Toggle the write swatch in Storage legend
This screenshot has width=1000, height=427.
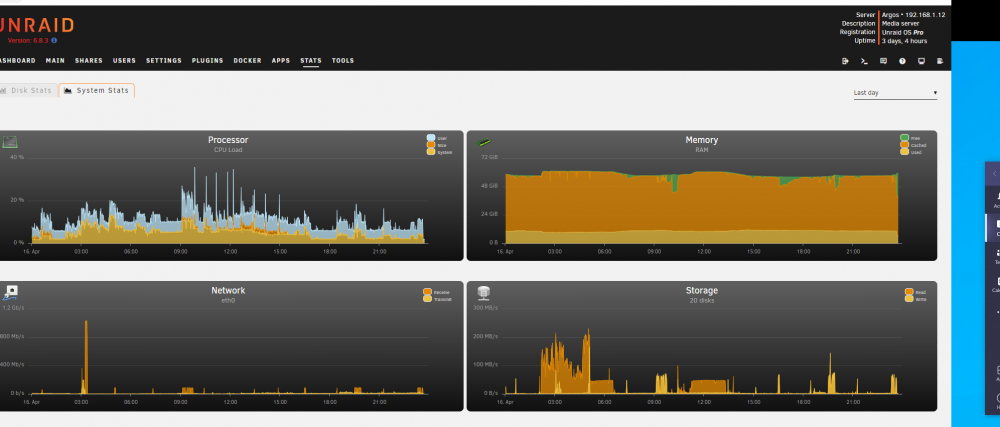pyautogui.click(x=909, y=299)
